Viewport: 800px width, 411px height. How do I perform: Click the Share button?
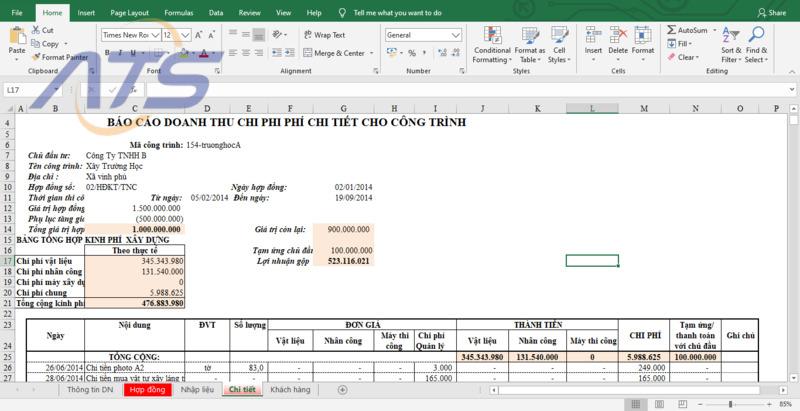tap(773, 13)
